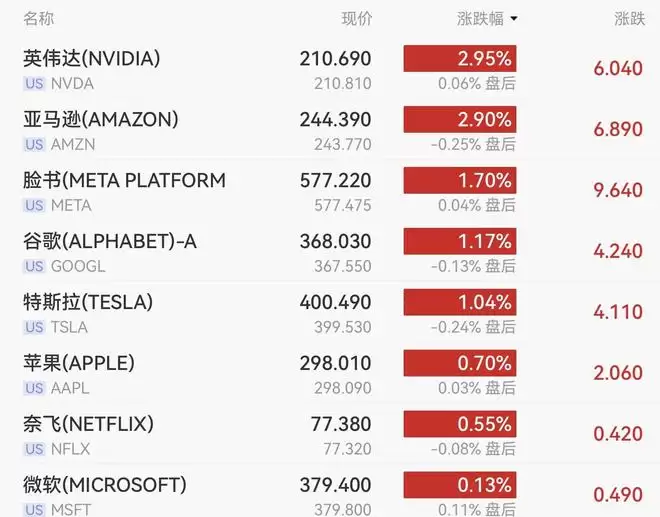Image resolution: width=660 pixels, height=517 pixels.
Task: Click the US market badge beside TSLA
Action: [34, 327]
